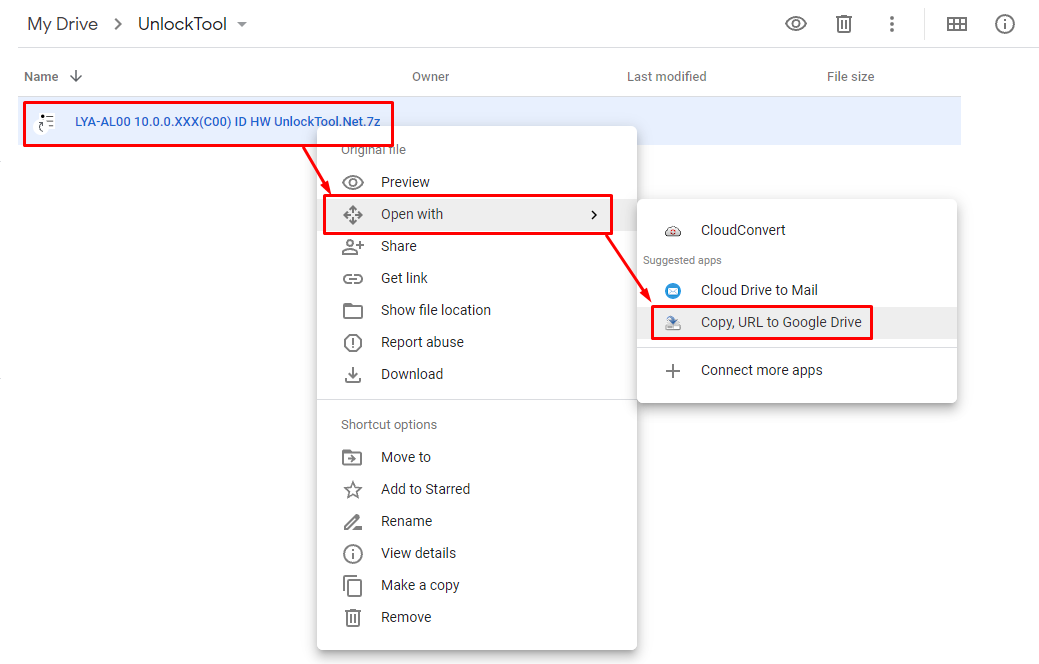Open with Cloud Drive to Mail
Screen dimensions: 1039x664
tap(796, 290)
